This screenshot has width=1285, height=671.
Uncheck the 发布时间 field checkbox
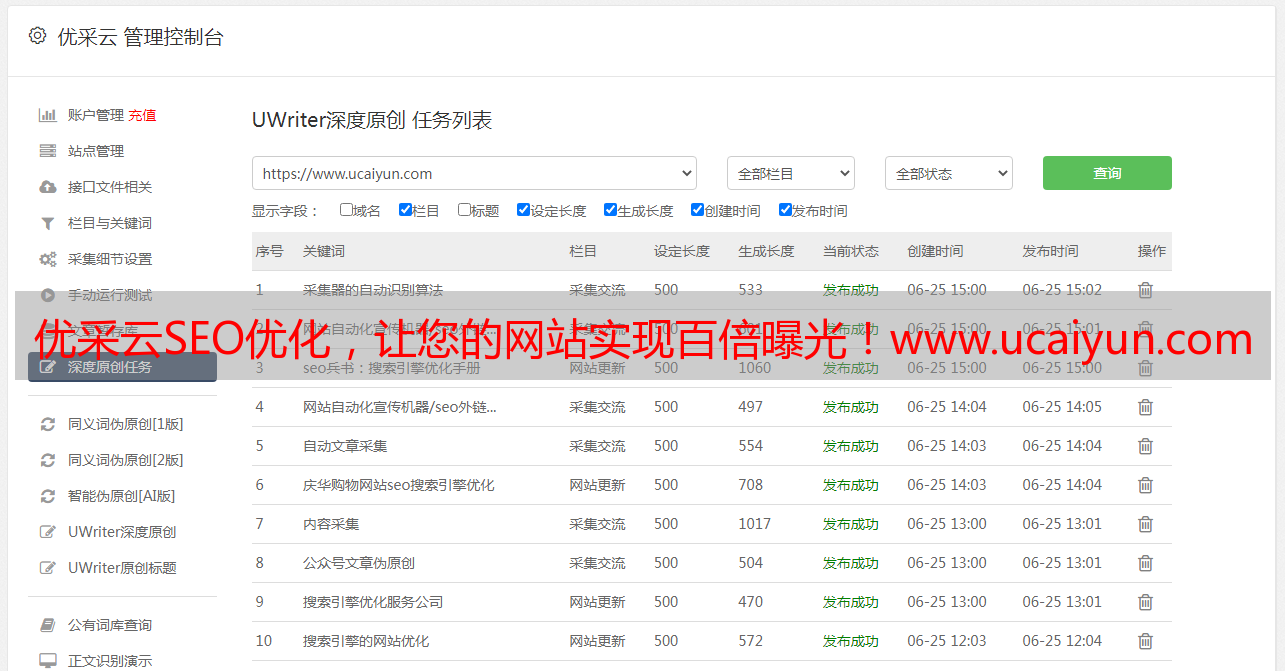pos(785,210)
